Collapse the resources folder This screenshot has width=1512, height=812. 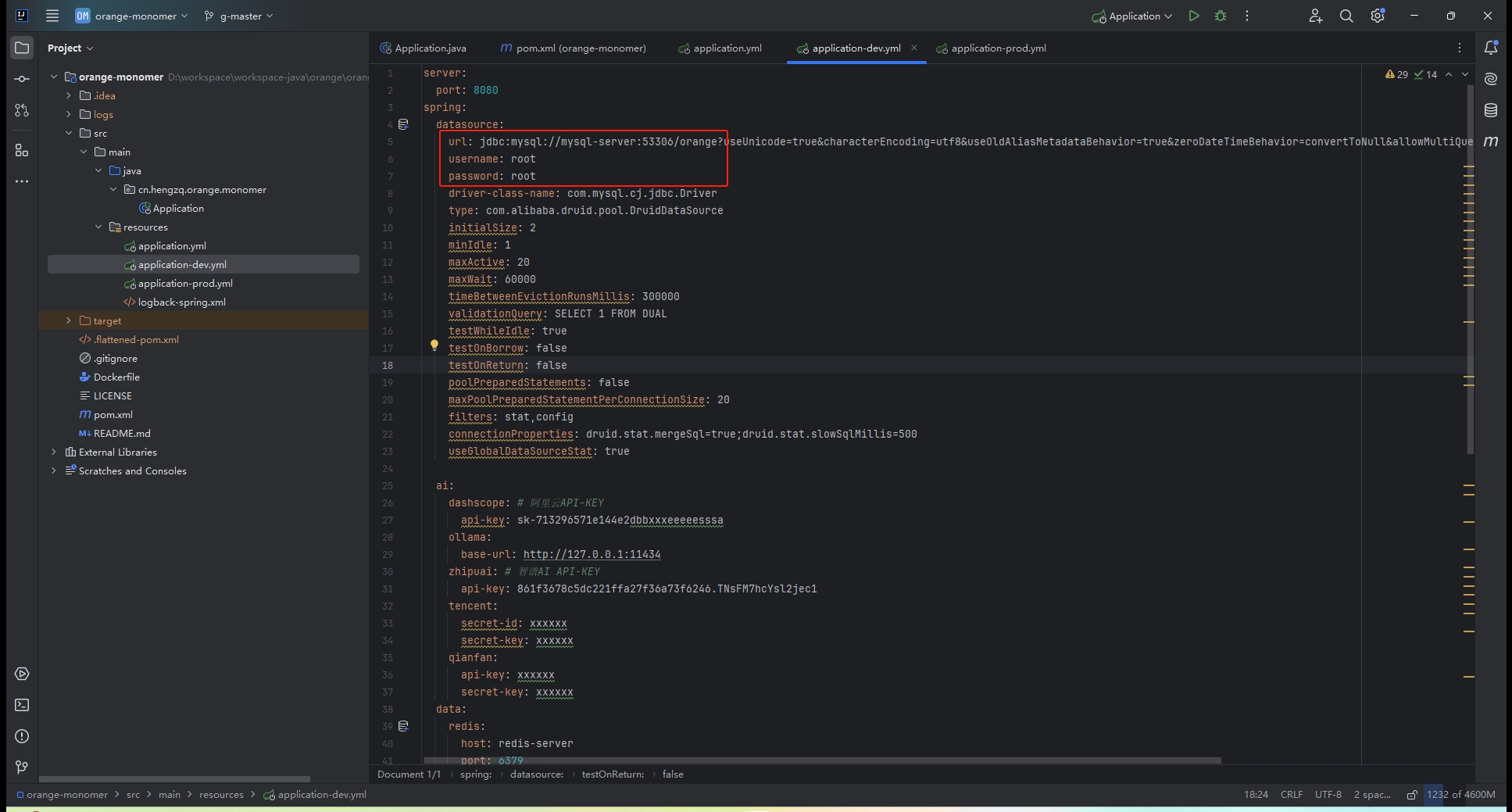[98, 227]
